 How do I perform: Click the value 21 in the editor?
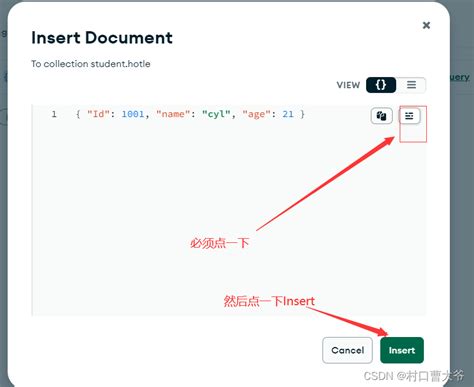point(288,114)
